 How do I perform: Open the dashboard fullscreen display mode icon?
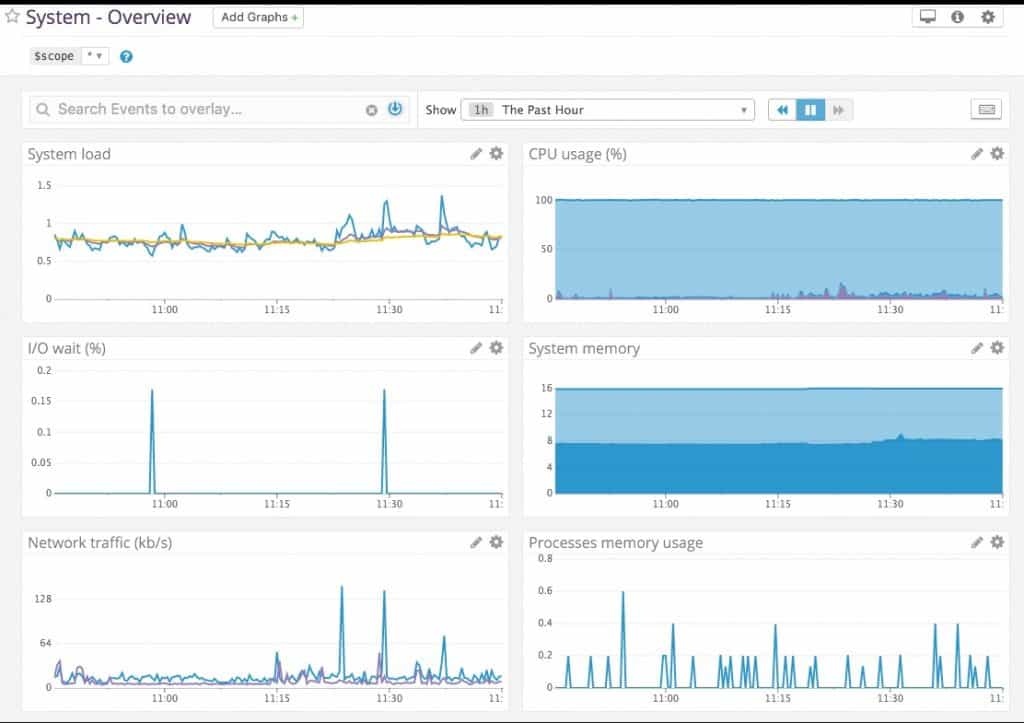click(x=930, y=16)
